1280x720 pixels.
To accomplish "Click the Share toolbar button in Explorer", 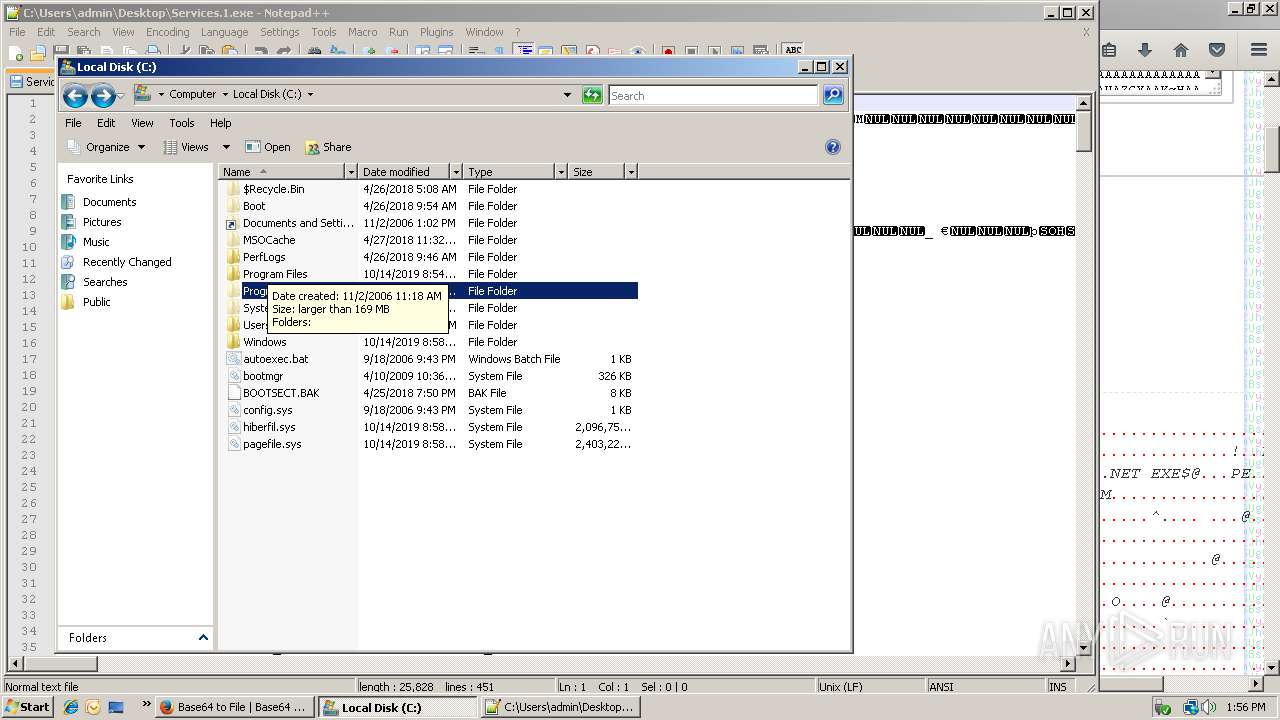I will pos(328,147).
